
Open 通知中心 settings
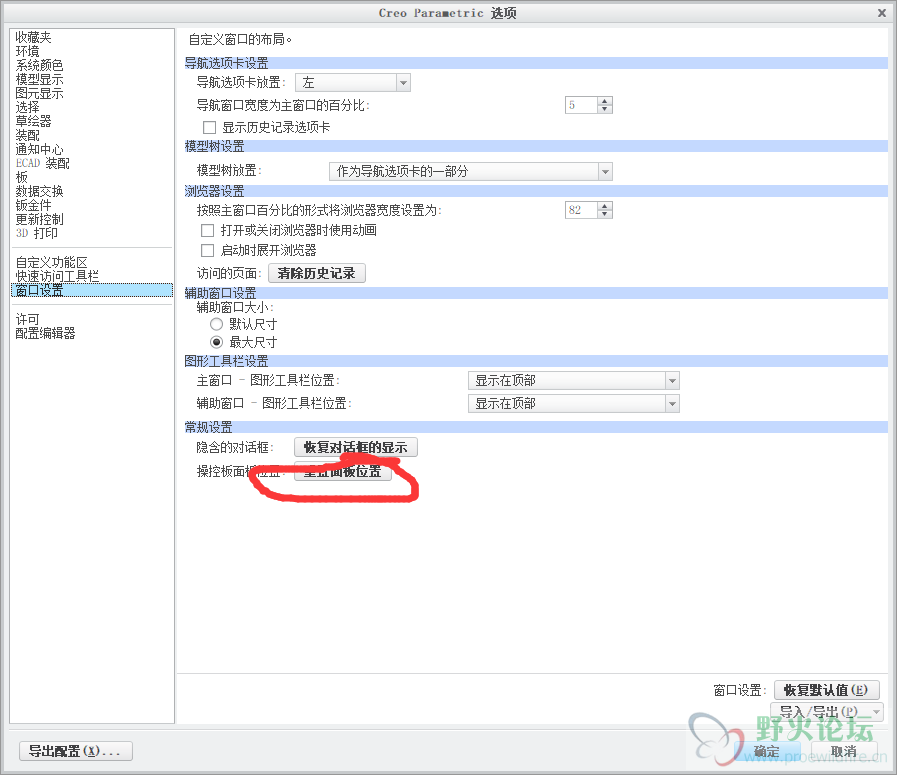pyautogui.click(x=39, y=149)
